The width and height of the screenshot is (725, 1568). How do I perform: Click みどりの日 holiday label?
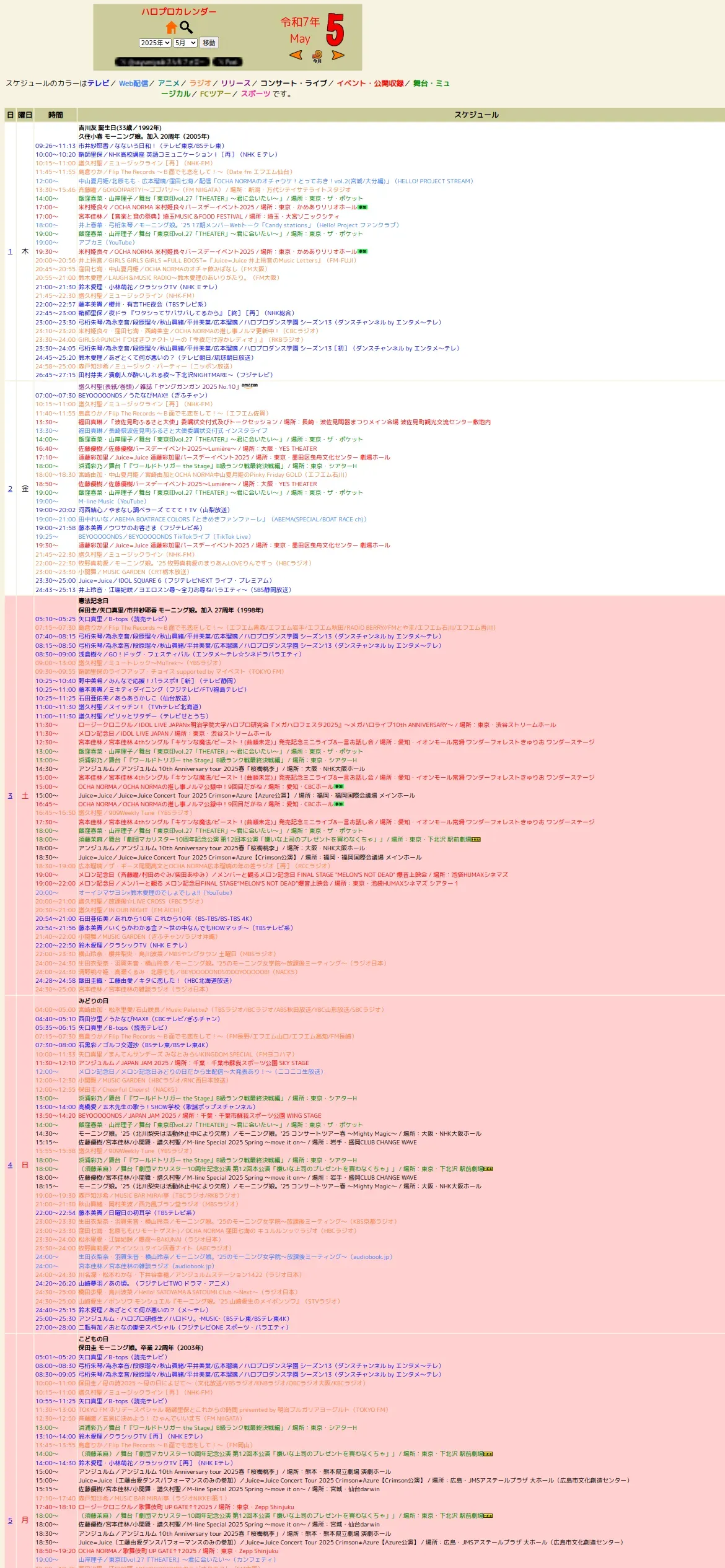(93, 1001)
